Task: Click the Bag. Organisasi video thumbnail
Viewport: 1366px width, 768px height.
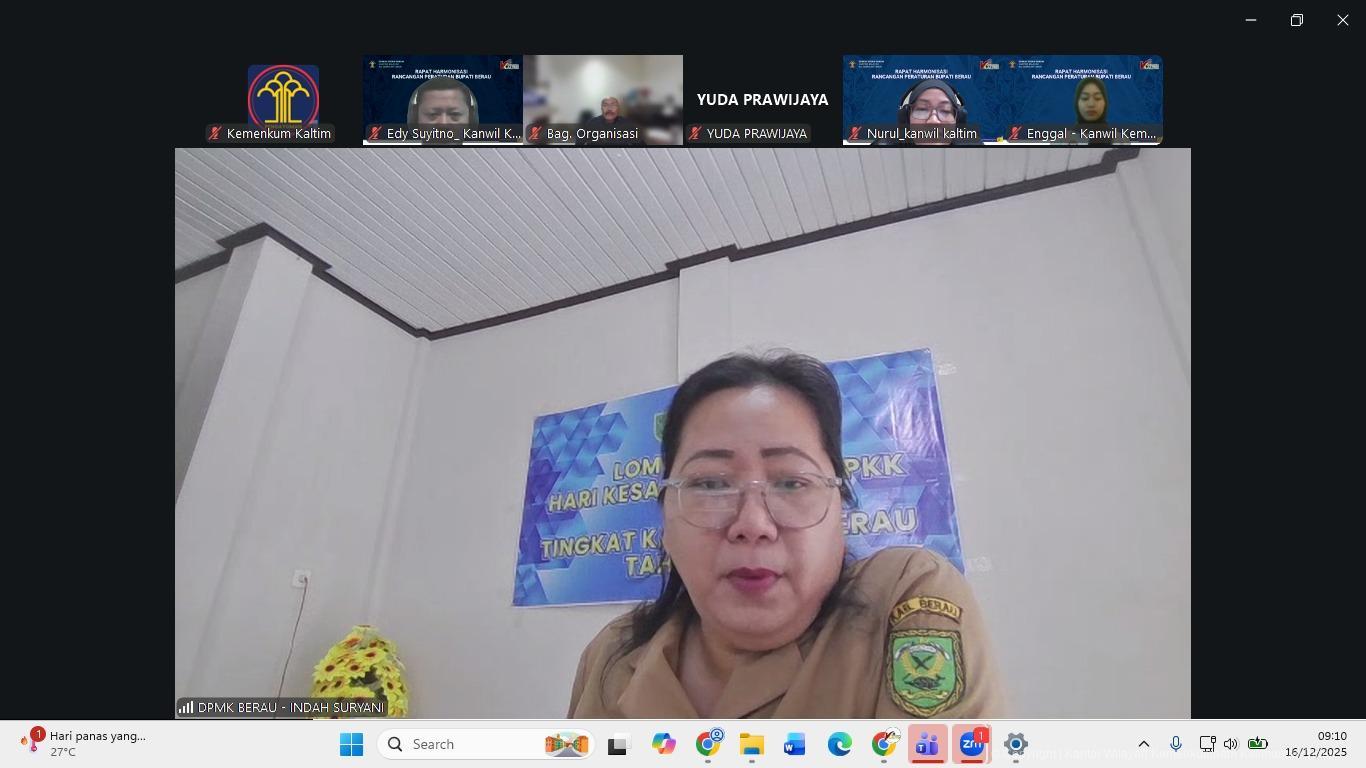Action: click(x=603, y=100)
